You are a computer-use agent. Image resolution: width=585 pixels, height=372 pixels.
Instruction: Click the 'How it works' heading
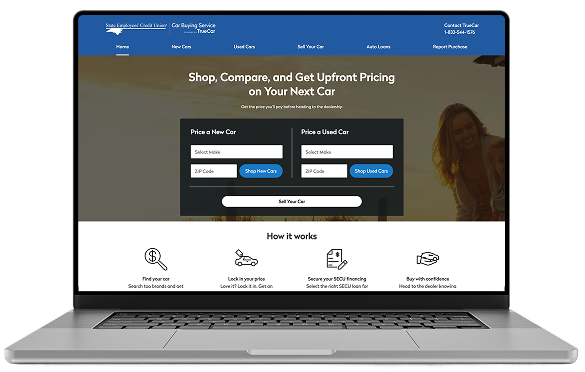point(292,236)
